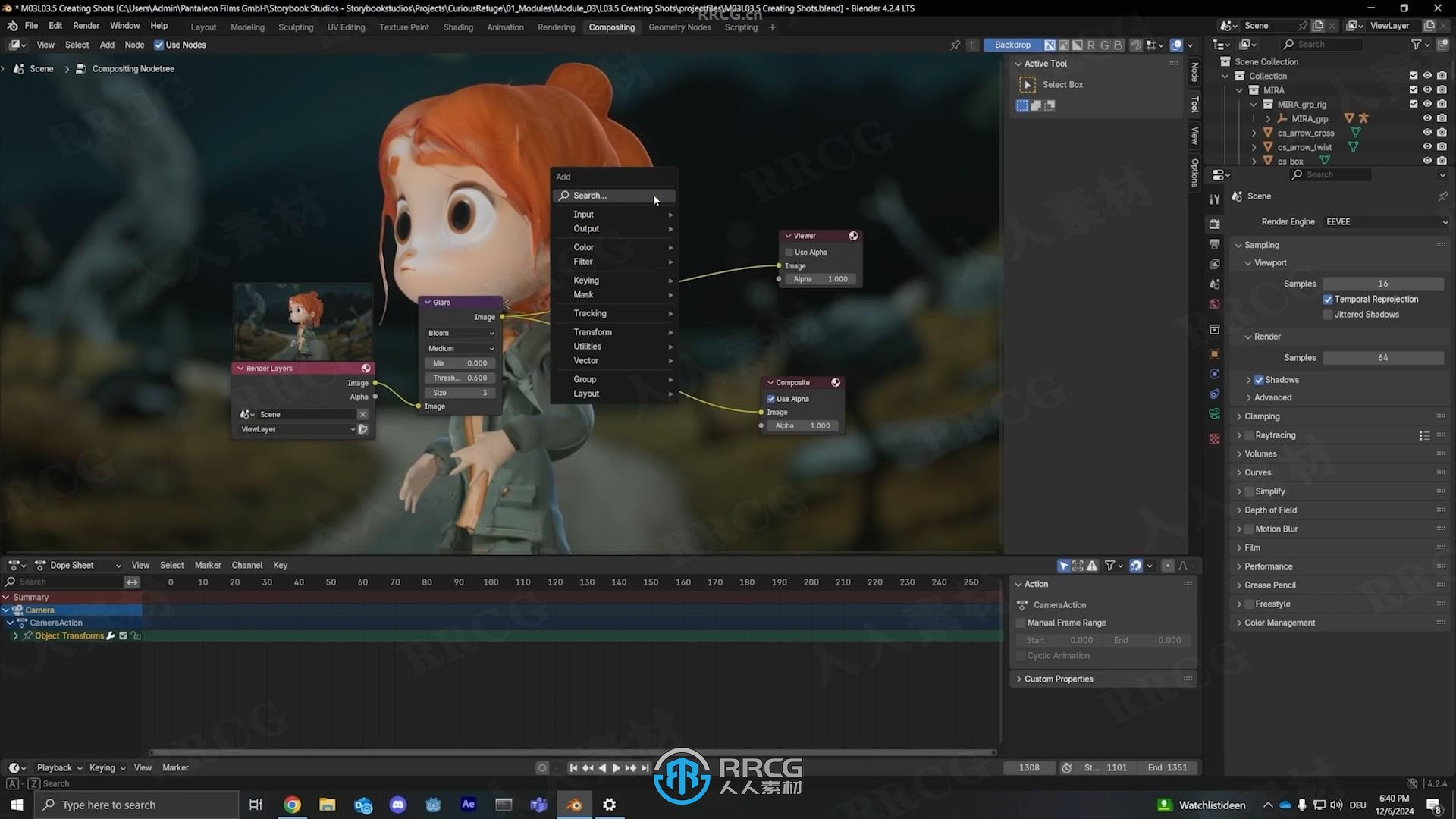Screen dimensions: 1456x819
Task: Show green channel only with G button
Action: pos(1104,45)
